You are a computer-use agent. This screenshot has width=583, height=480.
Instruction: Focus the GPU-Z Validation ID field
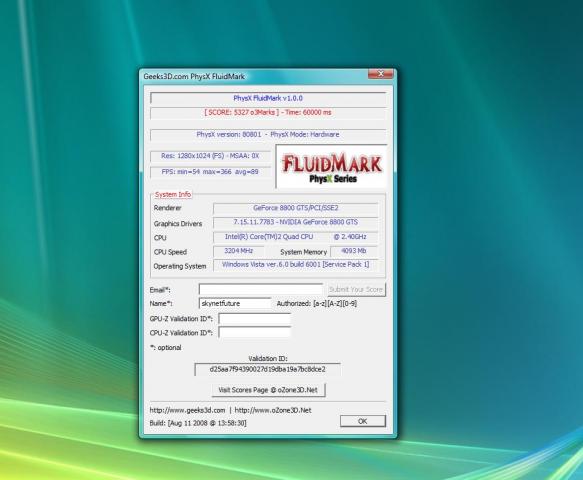[254, 319]
